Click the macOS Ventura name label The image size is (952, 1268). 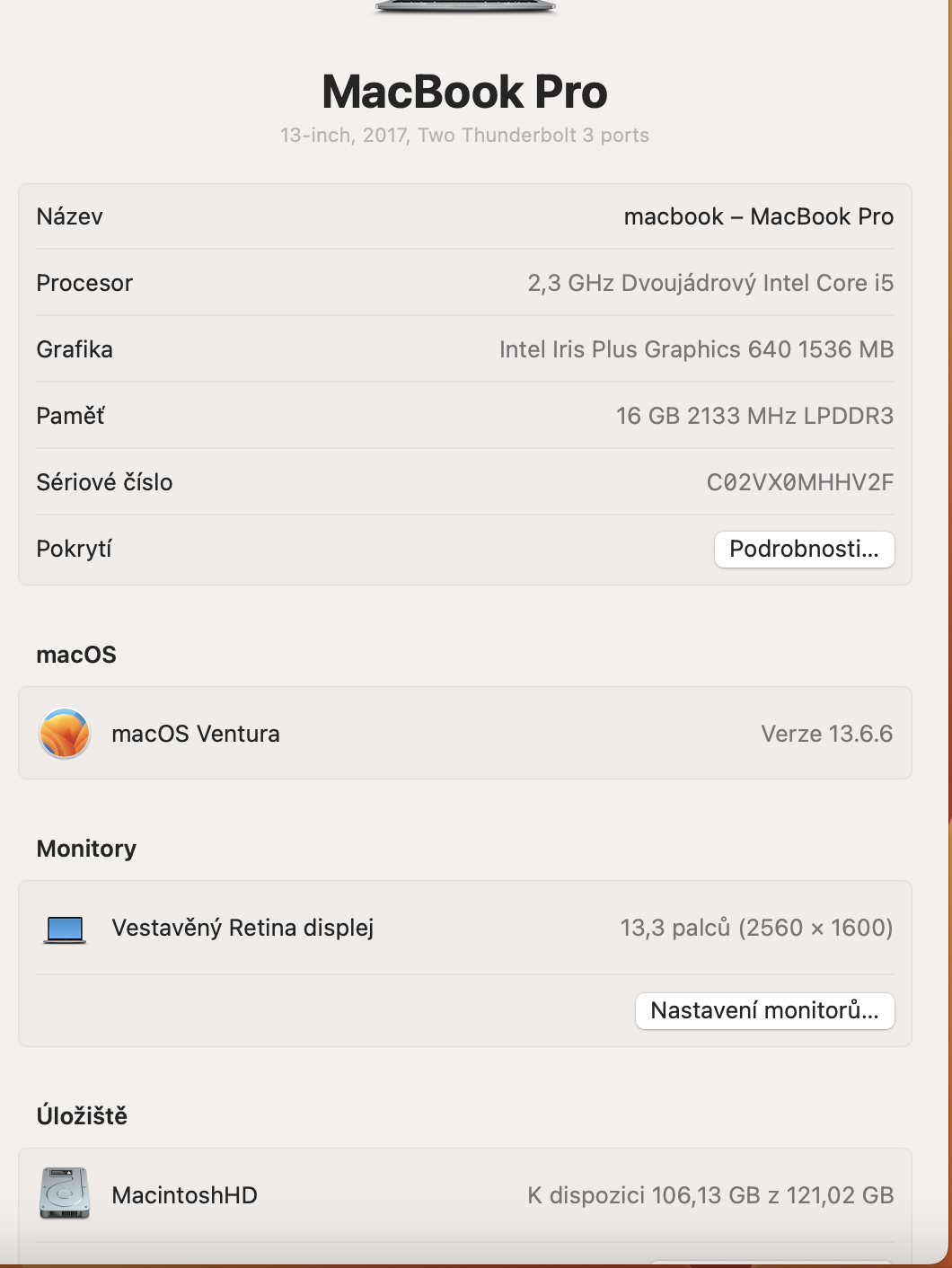[196, 734]
